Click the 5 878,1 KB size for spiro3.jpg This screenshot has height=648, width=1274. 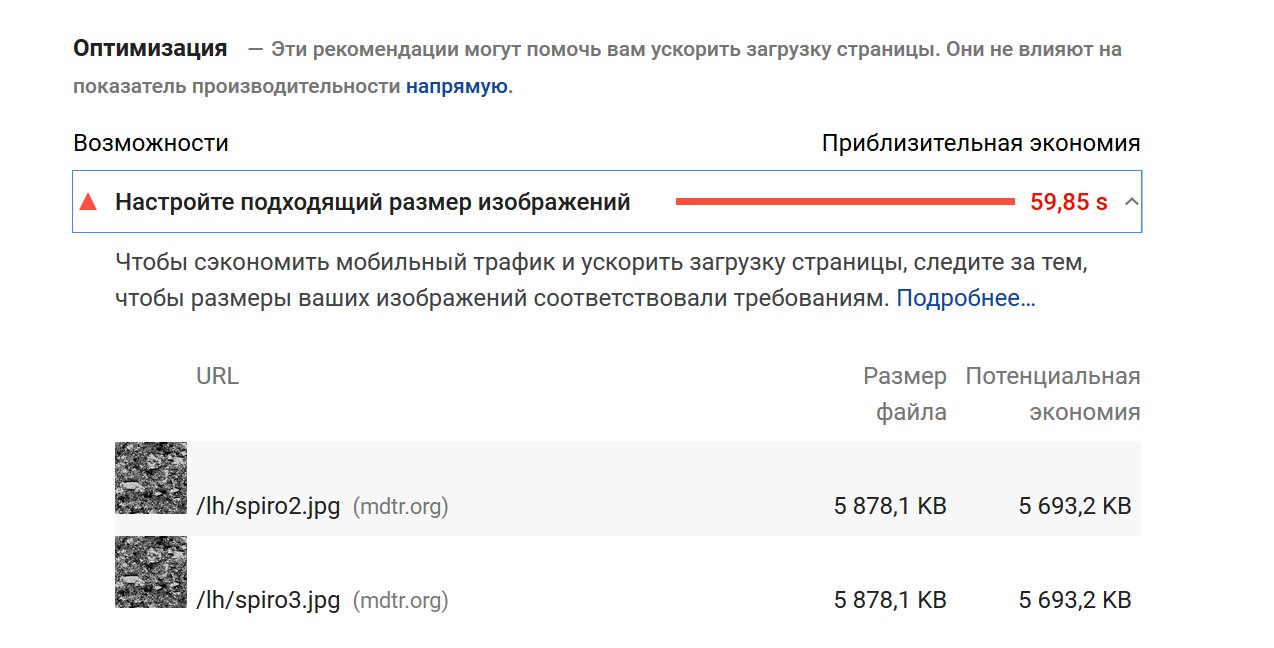890,601
